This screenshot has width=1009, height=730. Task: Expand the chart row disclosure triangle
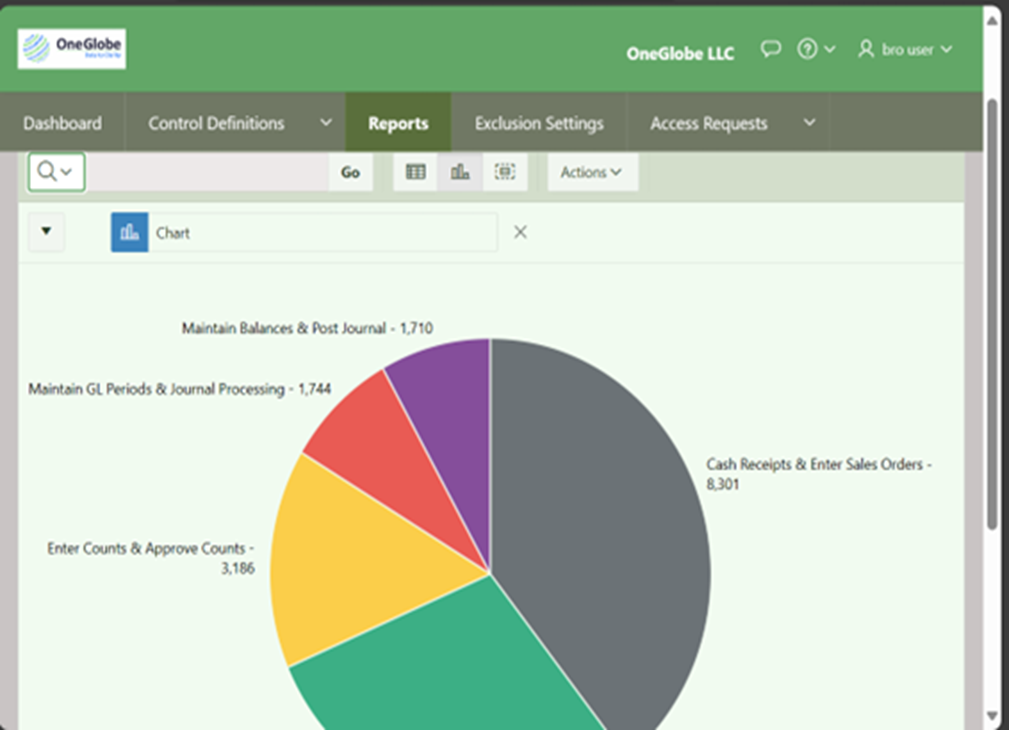pos(46,231)
